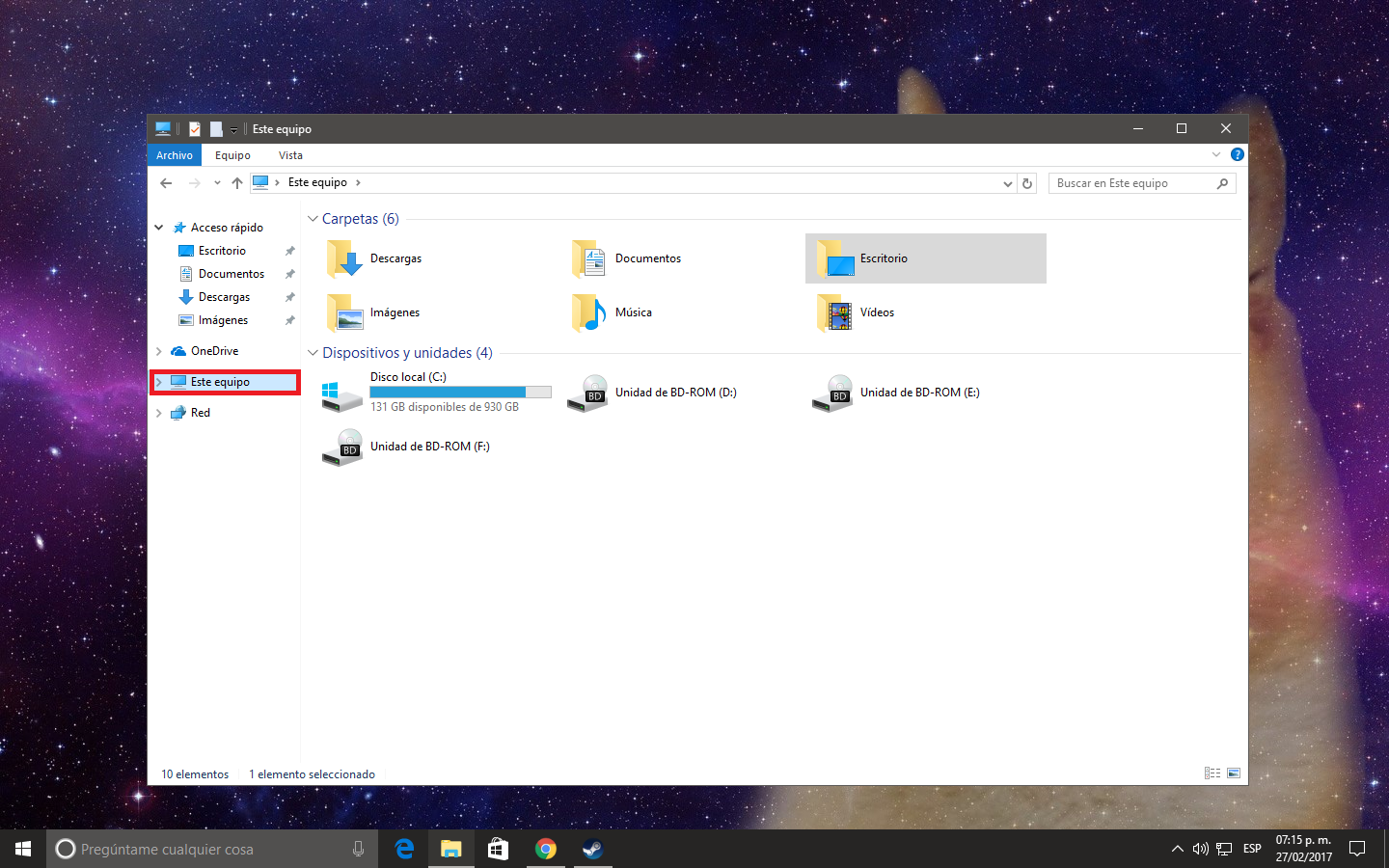Open Explorer help question mark icon
The width and height of the screenshot is (1389, 868).
[1238, 154]
